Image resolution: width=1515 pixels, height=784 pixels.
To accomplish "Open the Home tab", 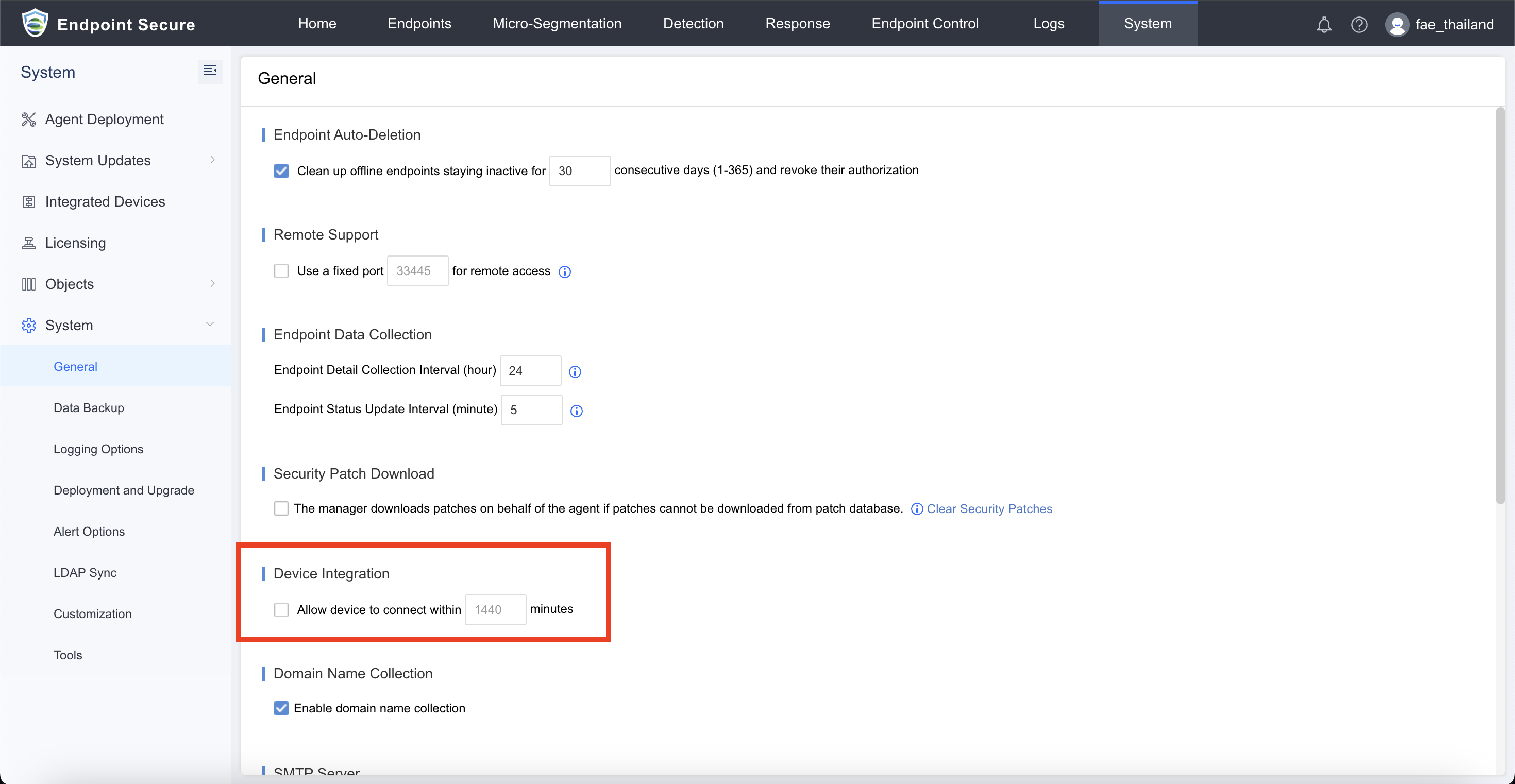I will pos(317,24).
